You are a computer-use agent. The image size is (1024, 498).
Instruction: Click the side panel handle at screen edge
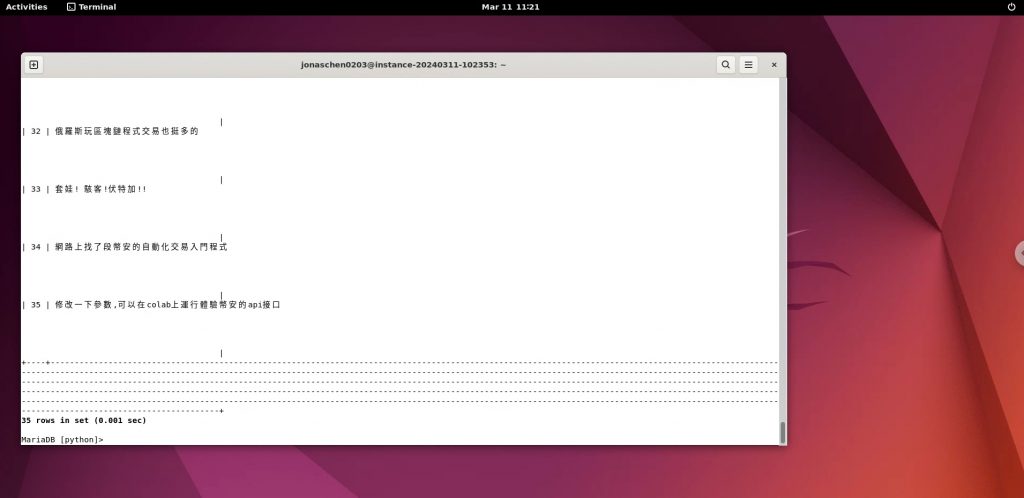click(1019, 253)
